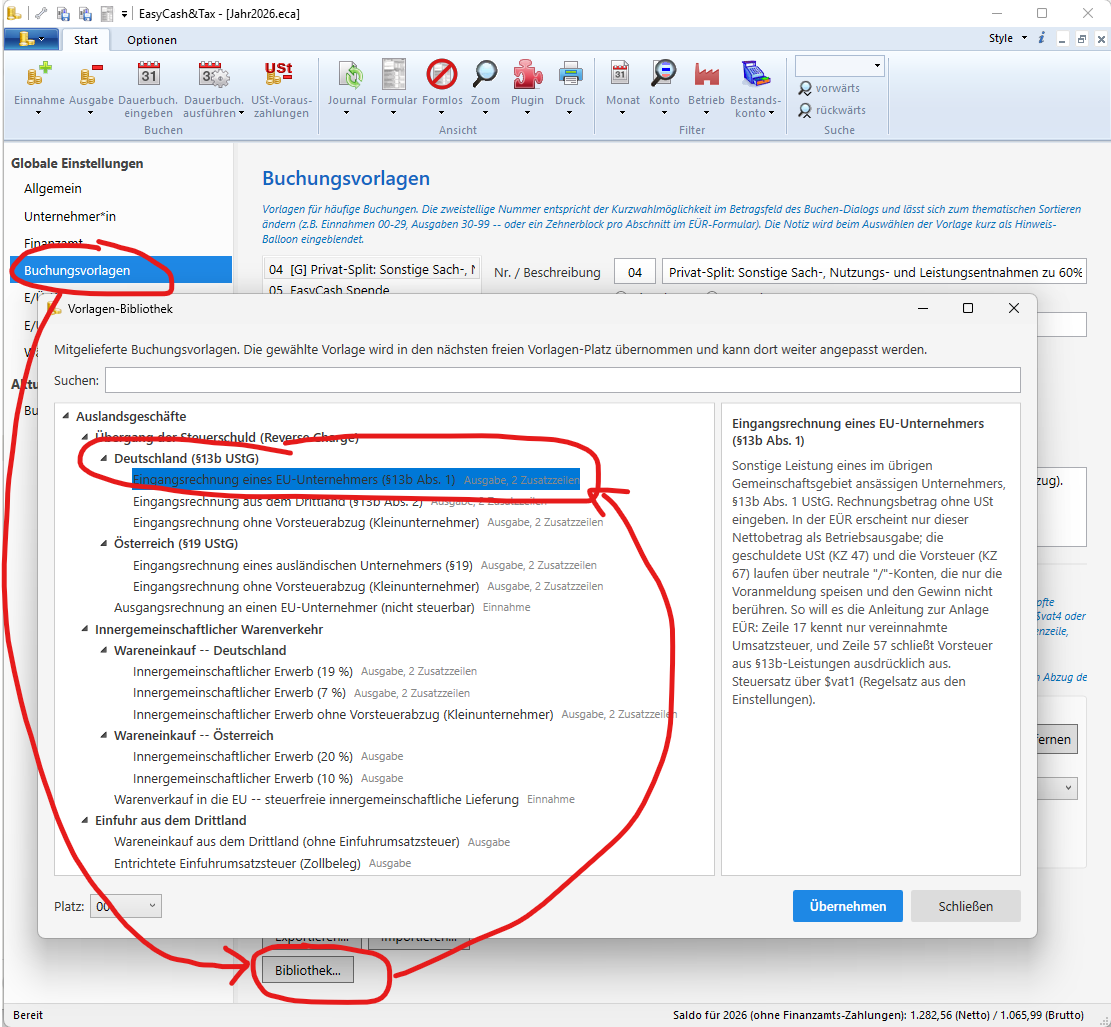Select Eingangsrechnung eines ausländischen Unternehmers (§19)
The width and height of the screenshot is (1111, 1027).
303,565
